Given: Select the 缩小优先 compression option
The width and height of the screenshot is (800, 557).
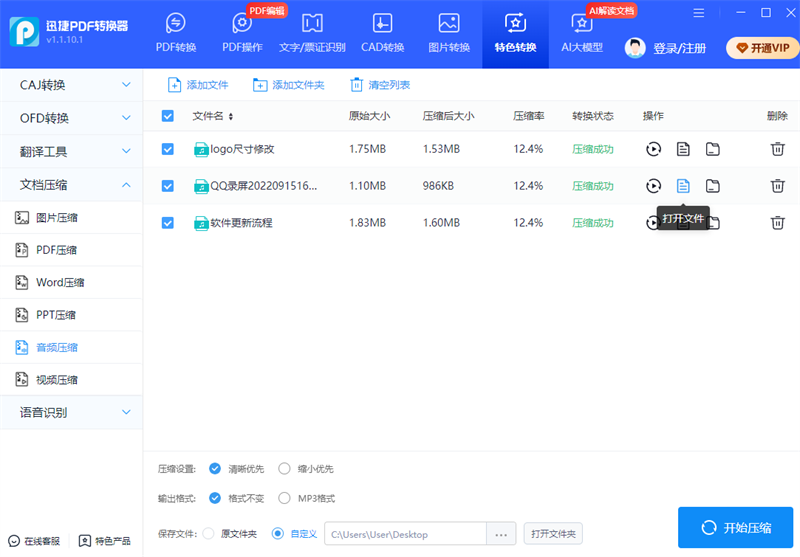Looking at the screenshot, I should pos(285,469).
